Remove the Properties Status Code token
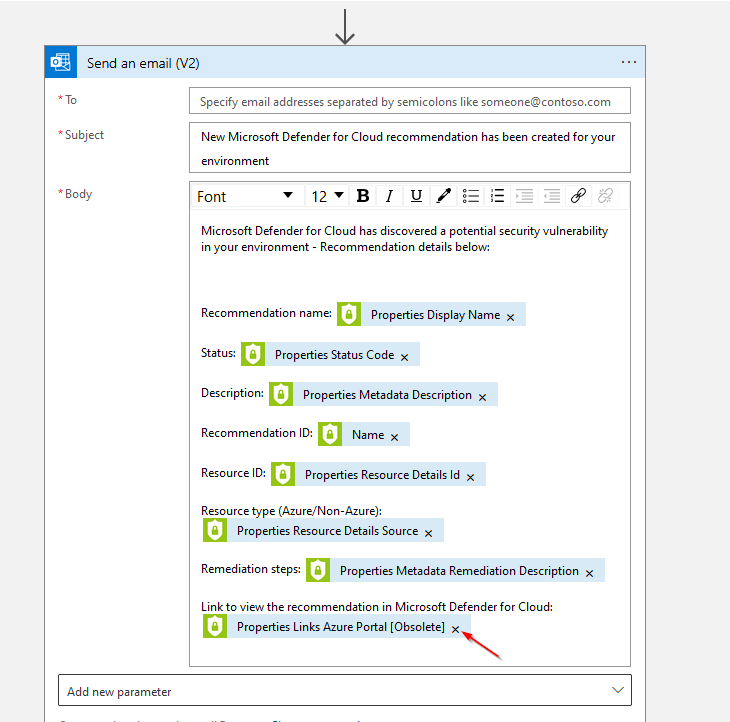This screenshot has height=722, width=730. point(405,357)
